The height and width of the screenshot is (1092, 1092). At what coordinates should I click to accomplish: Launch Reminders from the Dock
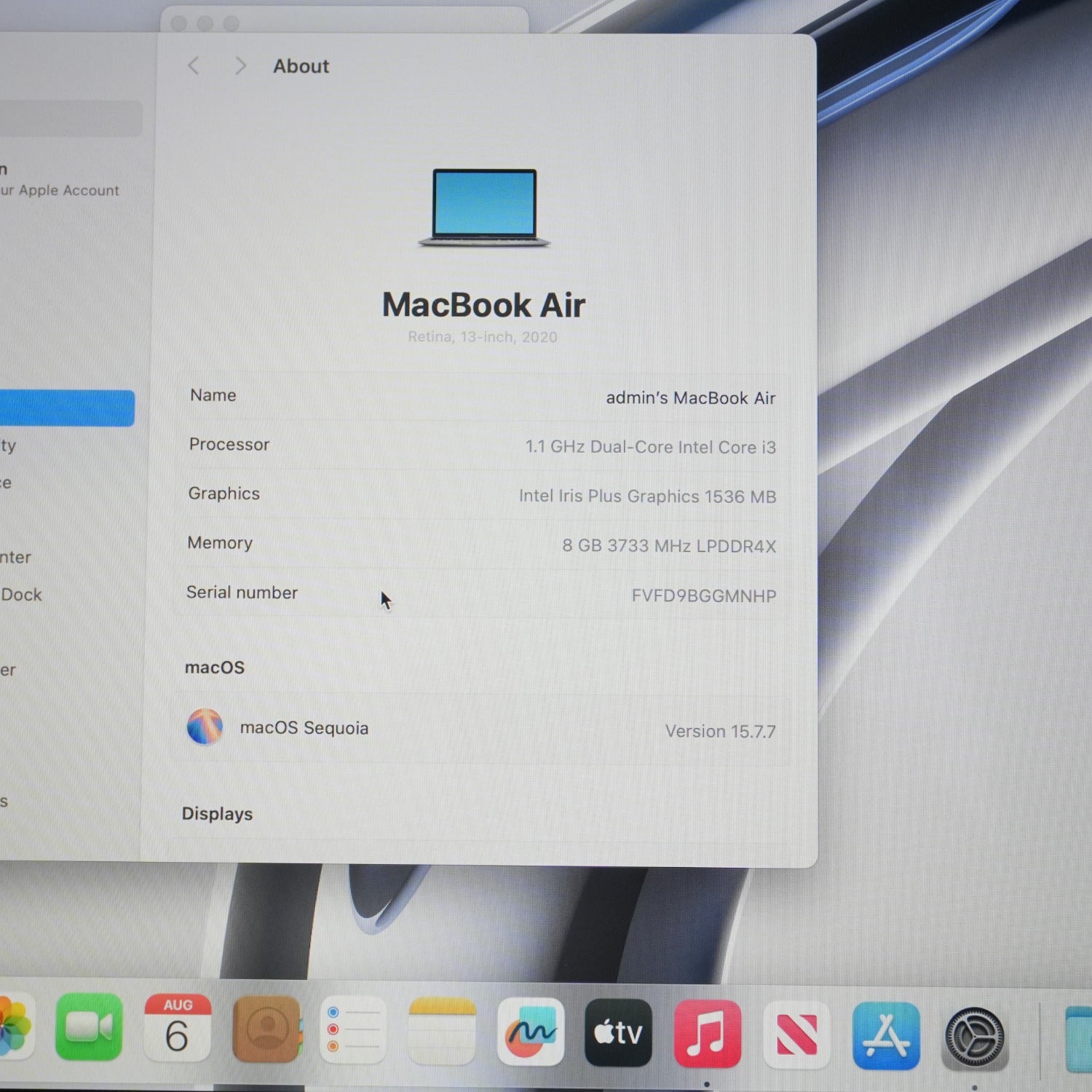point(354,1030)
